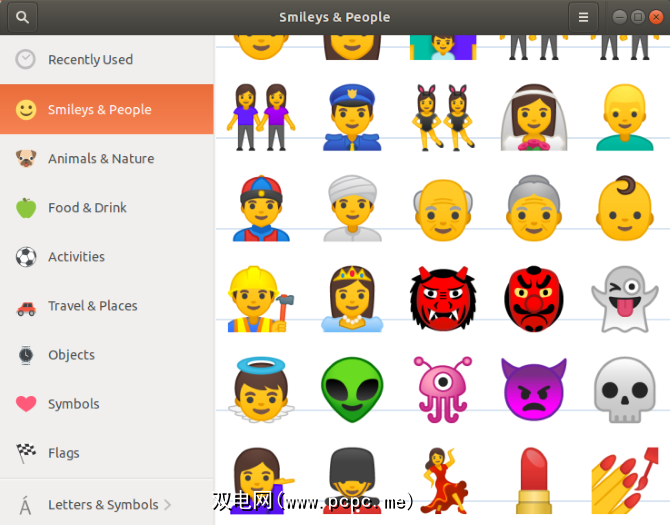Select Smileys & People category
670x525 pixels.
107,109
